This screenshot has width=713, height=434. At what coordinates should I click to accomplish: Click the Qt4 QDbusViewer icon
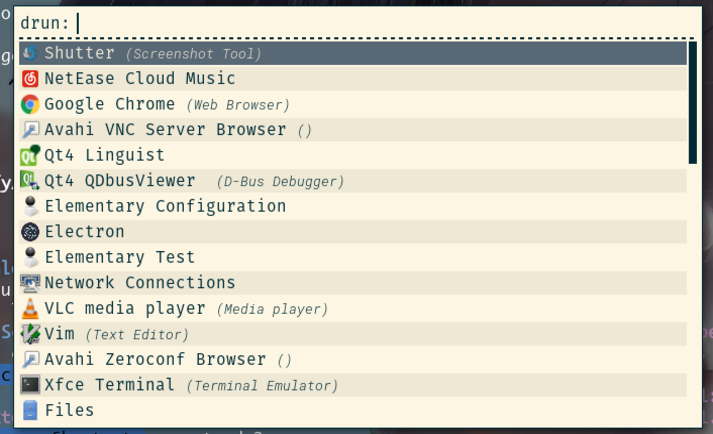(30, 181)
